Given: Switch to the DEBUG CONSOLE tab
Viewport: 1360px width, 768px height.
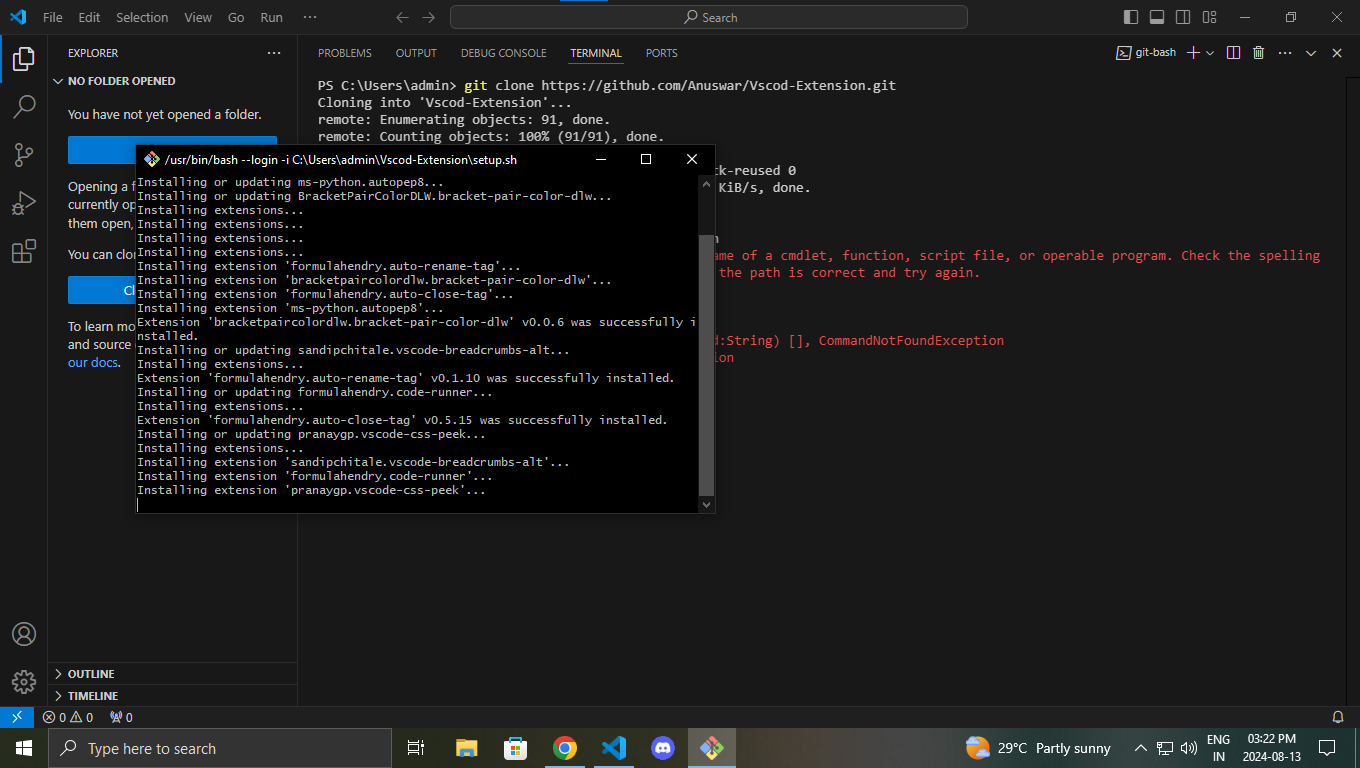Looking at the screenshot, I should 503,53.
